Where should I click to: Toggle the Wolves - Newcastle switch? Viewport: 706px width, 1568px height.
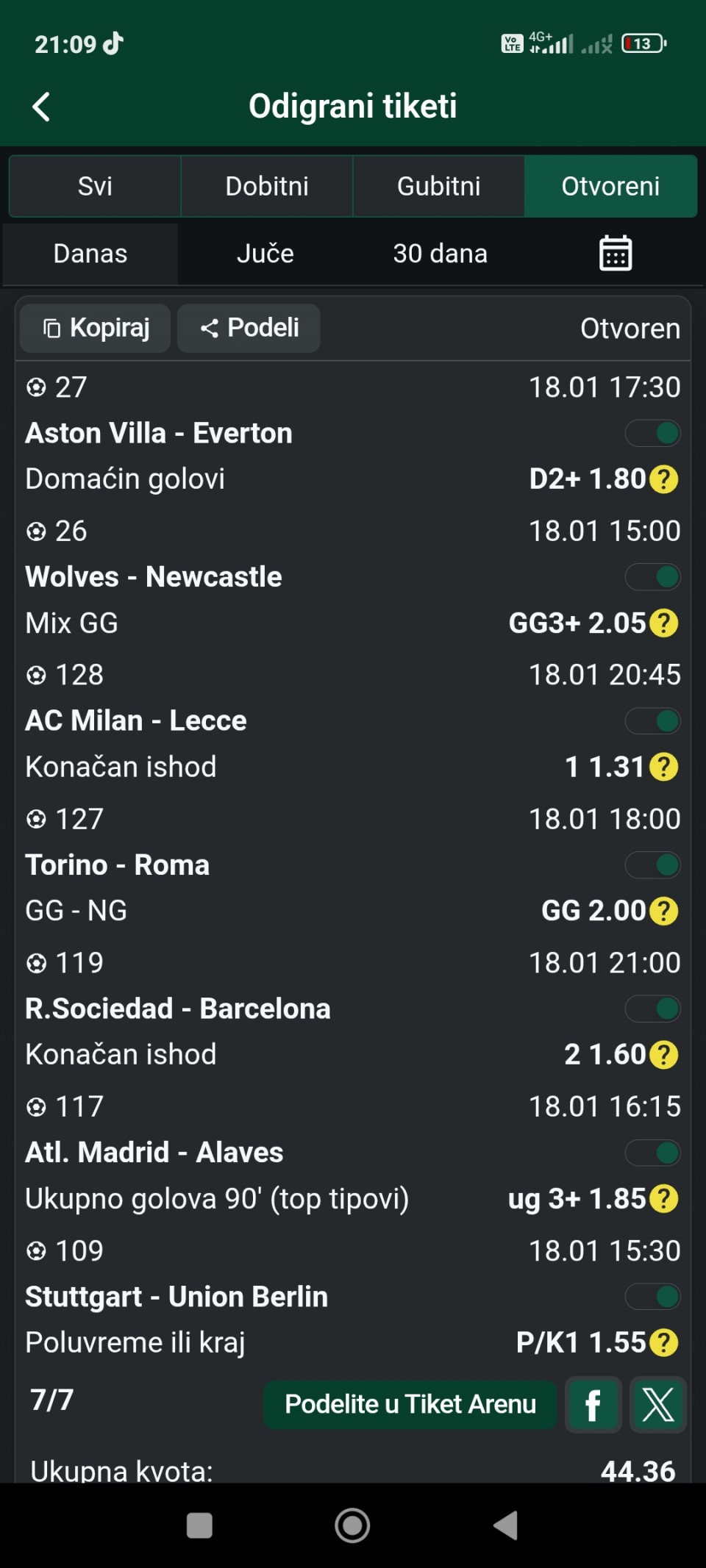[x=652, y=577]
